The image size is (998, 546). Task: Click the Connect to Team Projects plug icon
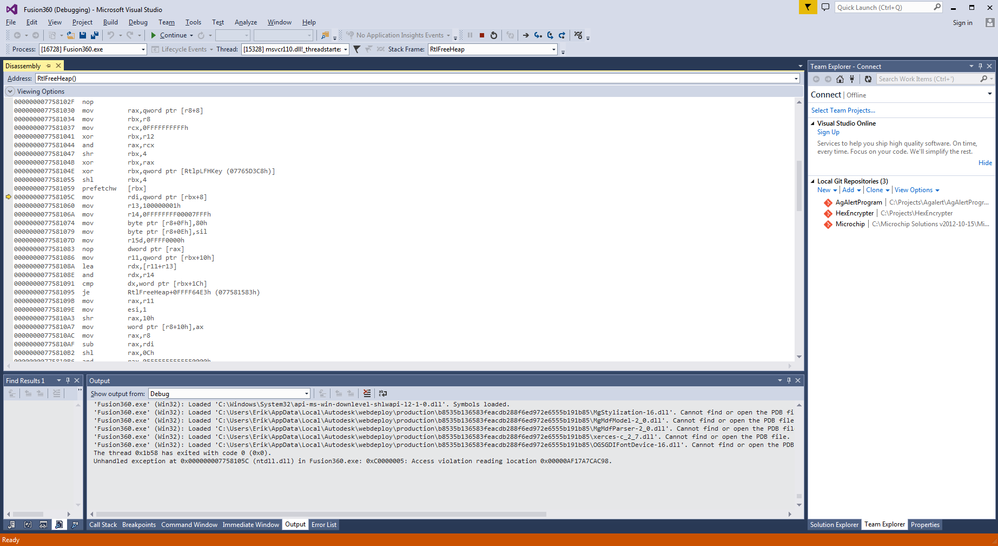pyautogui.click(x=852, y=79)
